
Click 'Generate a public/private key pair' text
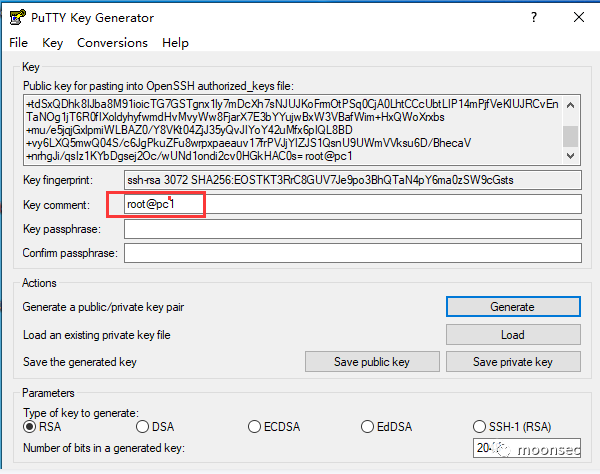[103, 307]
